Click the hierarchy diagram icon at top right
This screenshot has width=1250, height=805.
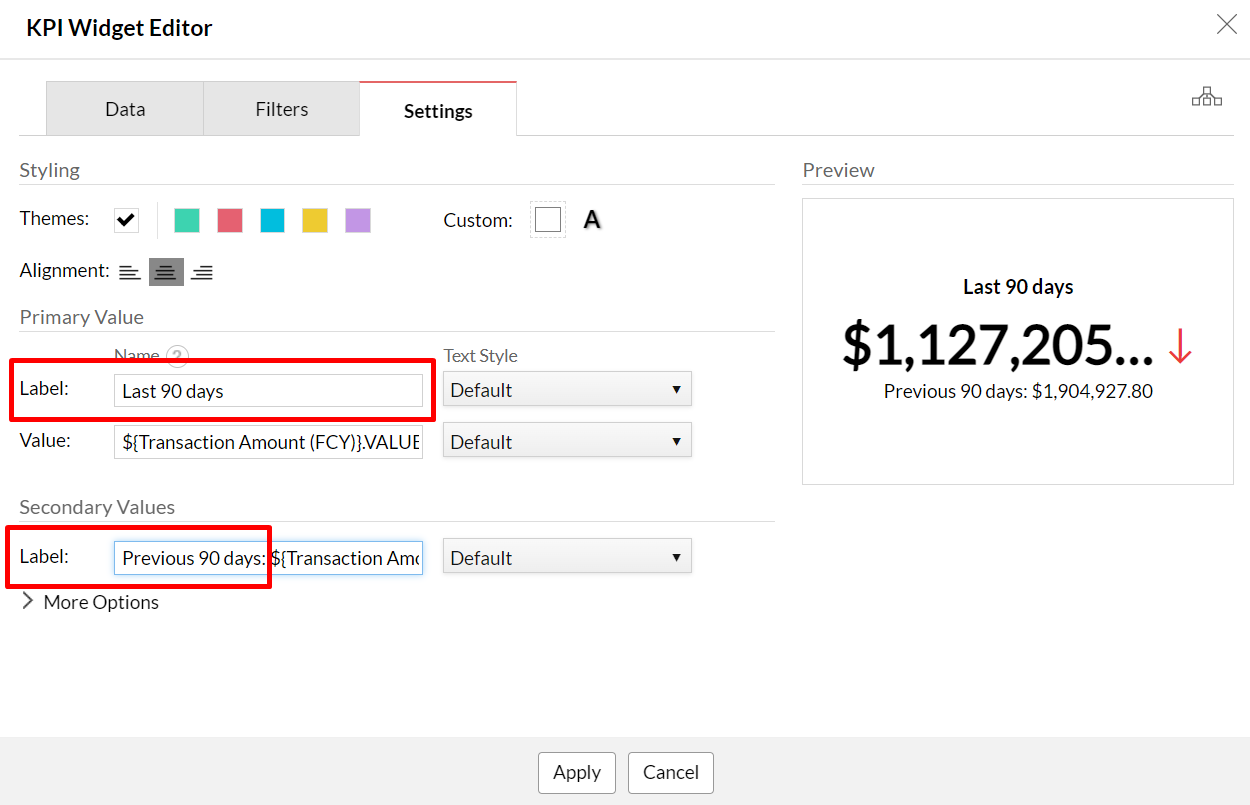[x=1206, y=97]
